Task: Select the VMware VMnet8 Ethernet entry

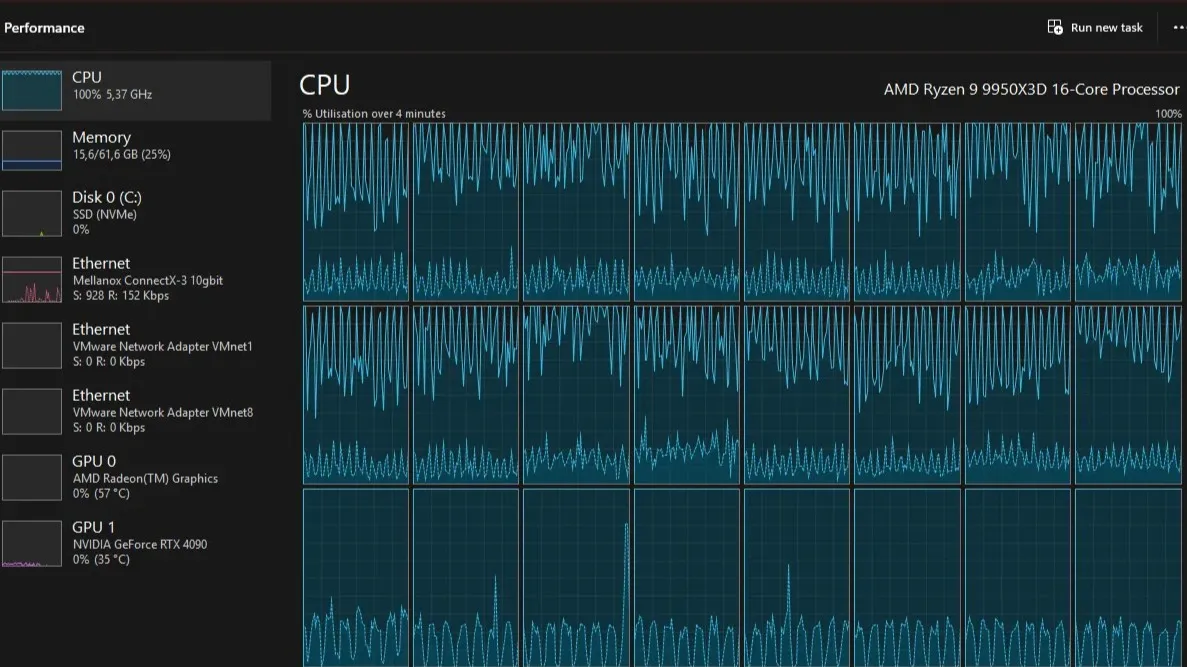Action: coord(136,411)
